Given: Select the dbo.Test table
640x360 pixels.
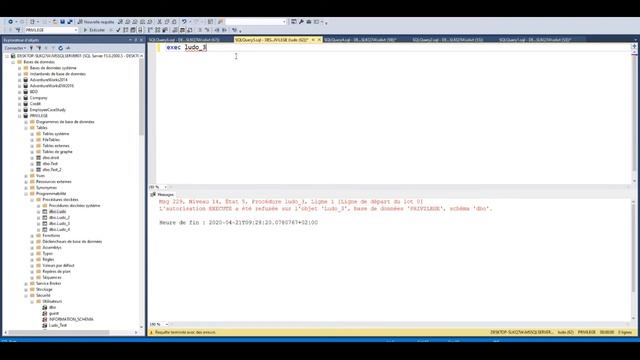Looking at the screenshot, I should click(50, 164).
